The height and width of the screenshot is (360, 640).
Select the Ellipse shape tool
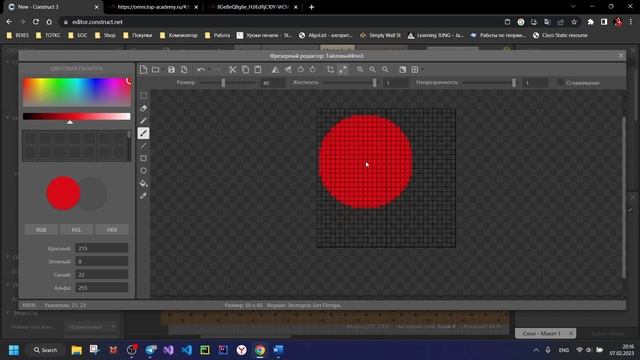point(143,171)
